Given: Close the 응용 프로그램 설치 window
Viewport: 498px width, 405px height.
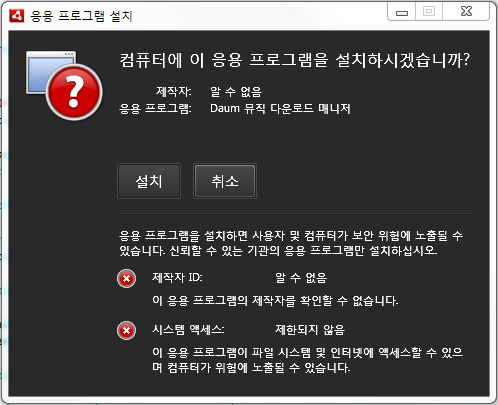Looking at the screenshot, I should (466, 11).
